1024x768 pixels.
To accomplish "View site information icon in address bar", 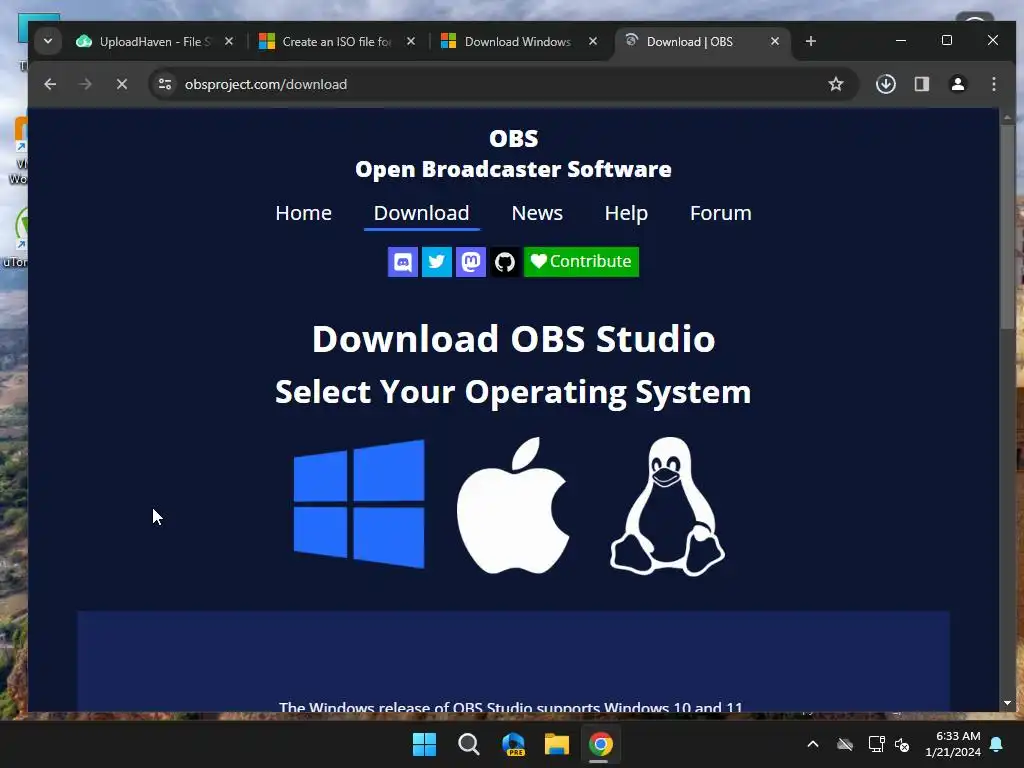I will pos(165,84).
